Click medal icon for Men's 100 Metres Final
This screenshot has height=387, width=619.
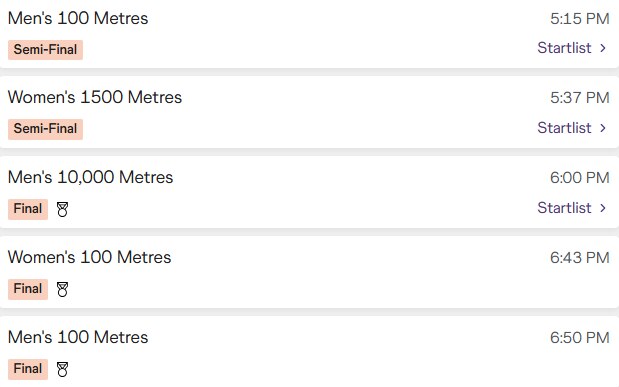pyautogui.click(x=62, y=370)
